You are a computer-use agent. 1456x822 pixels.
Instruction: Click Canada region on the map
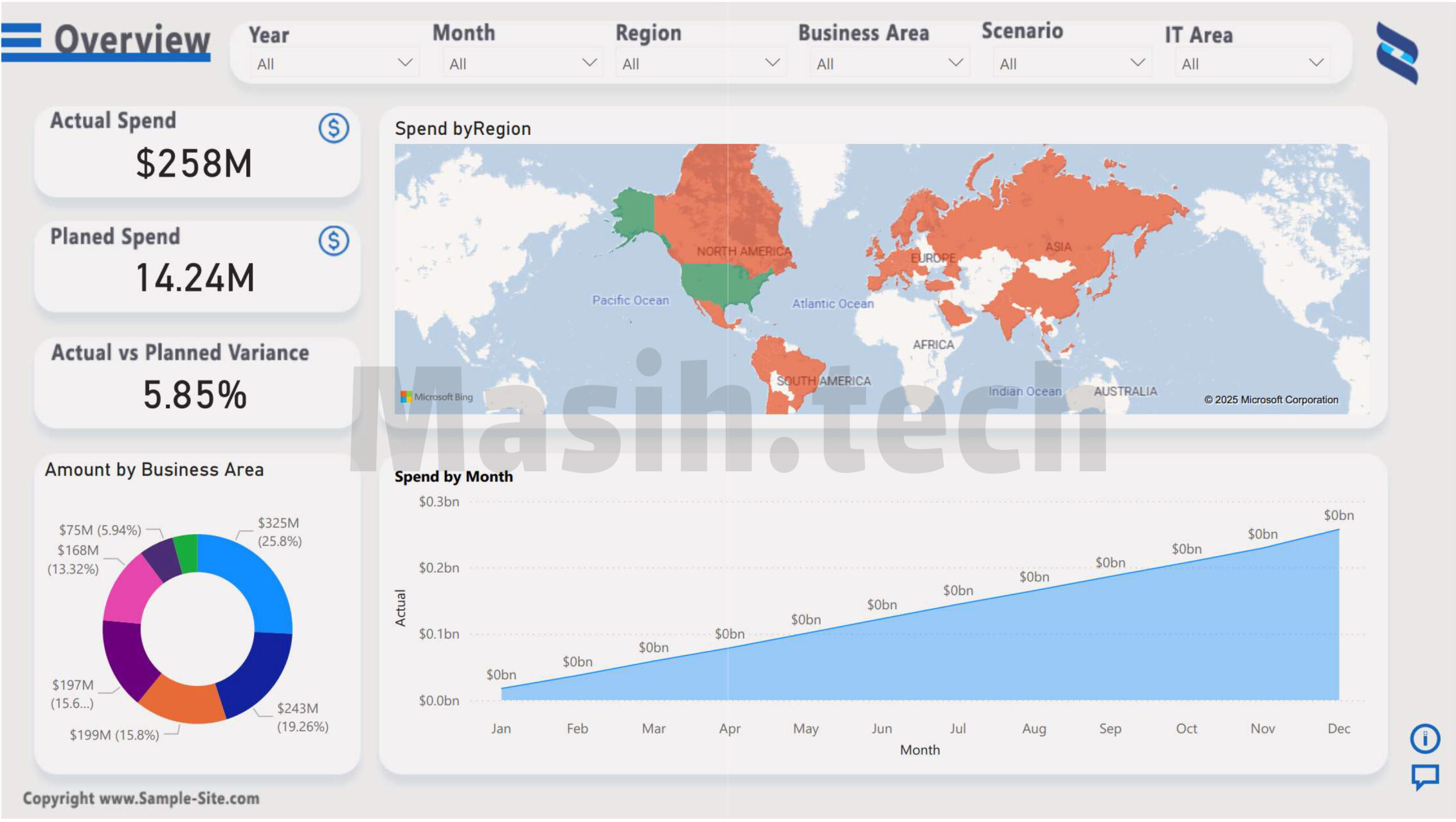click(x=722, y=210)
